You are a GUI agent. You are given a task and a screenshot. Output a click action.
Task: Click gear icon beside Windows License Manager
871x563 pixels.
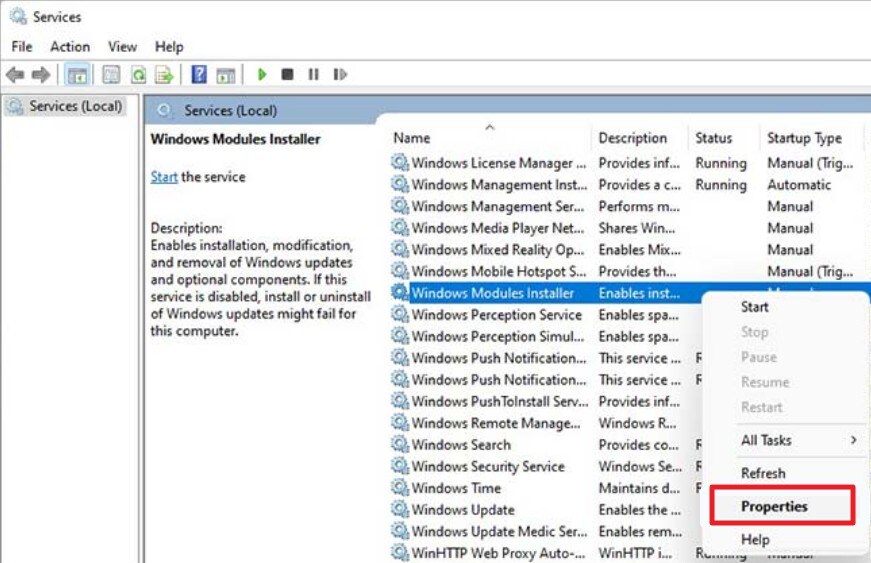[x=399, y=162]
